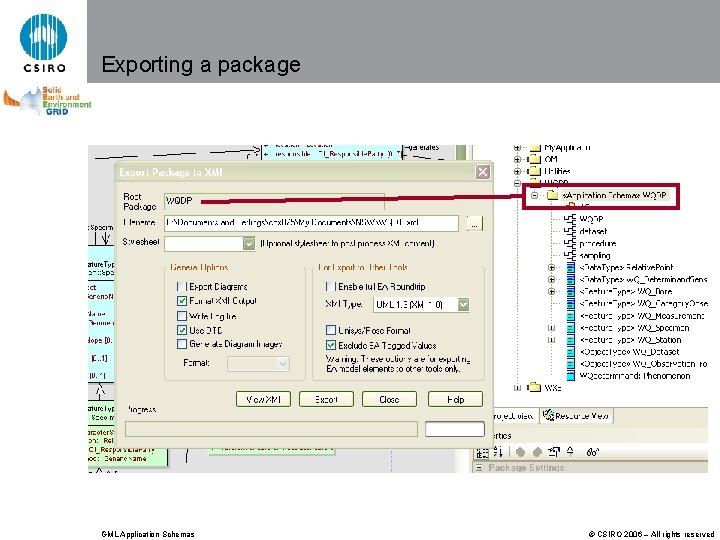
Task: Select the WQDeterminand Phenomenon element icon
Action: click(x=571, y=376)
